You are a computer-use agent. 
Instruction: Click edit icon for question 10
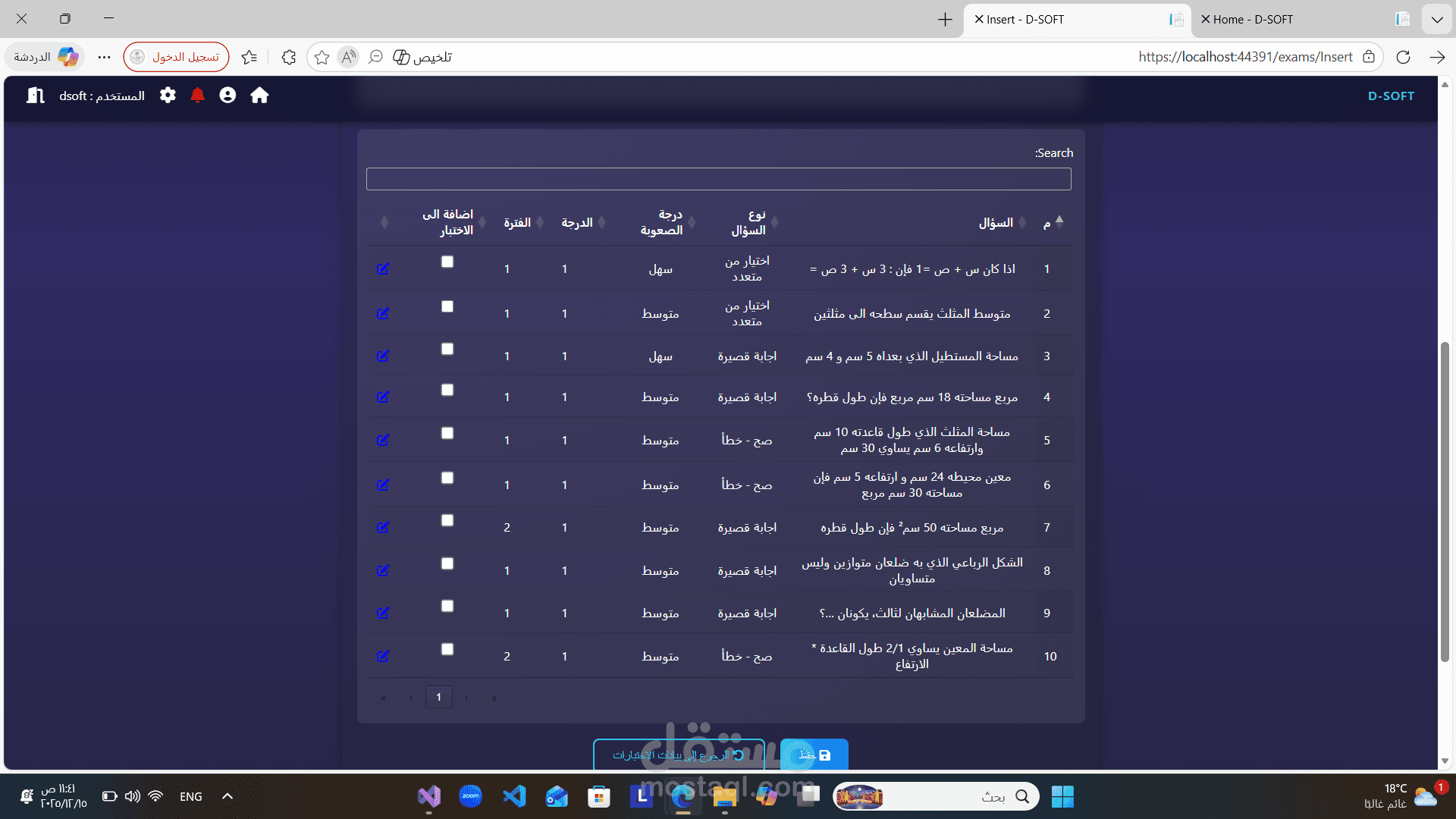pyautogui.click(x=383, y=656)
